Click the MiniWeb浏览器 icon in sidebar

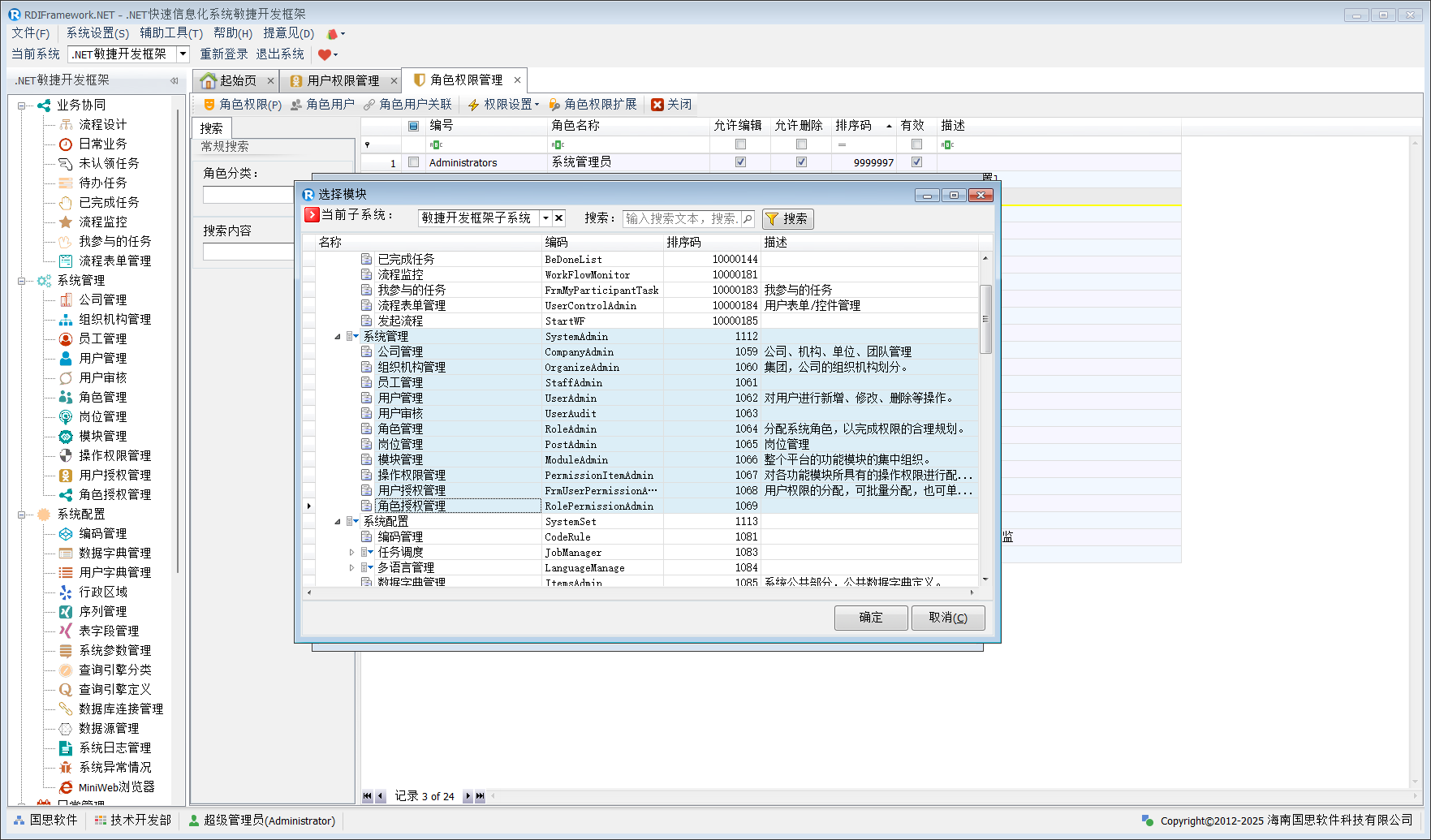pos(66,787)
